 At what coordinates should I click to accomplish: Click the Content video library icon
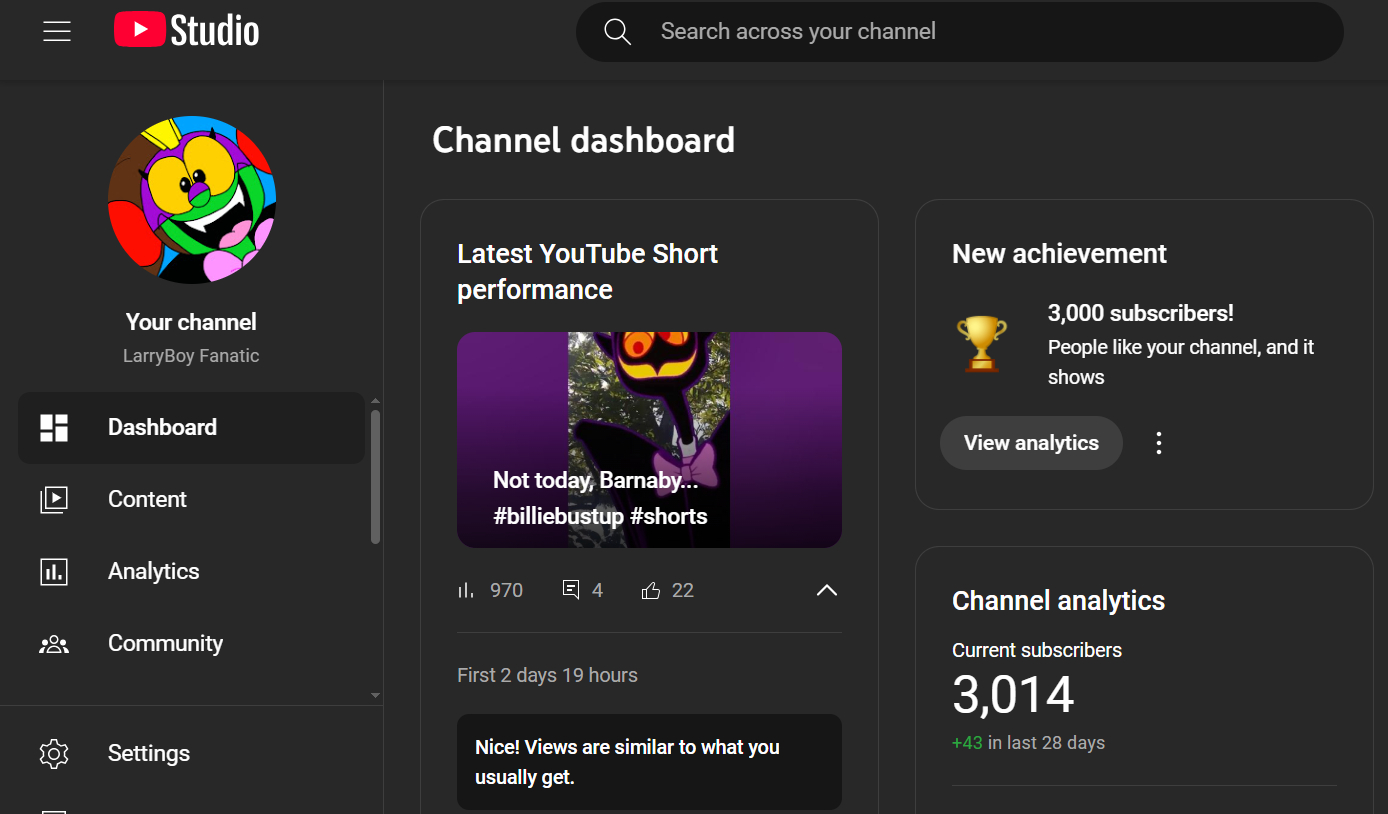54,500
